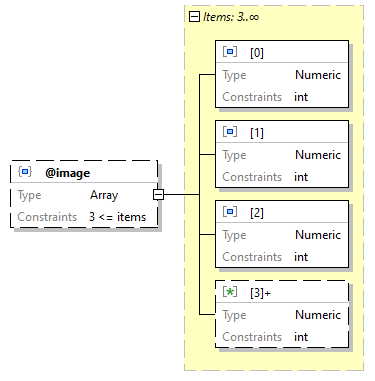This screenshot has height=381, width=375.
Task: Click the 'Items: 3..∞' label
Action: pyautogui.click(x=231, y=17)
